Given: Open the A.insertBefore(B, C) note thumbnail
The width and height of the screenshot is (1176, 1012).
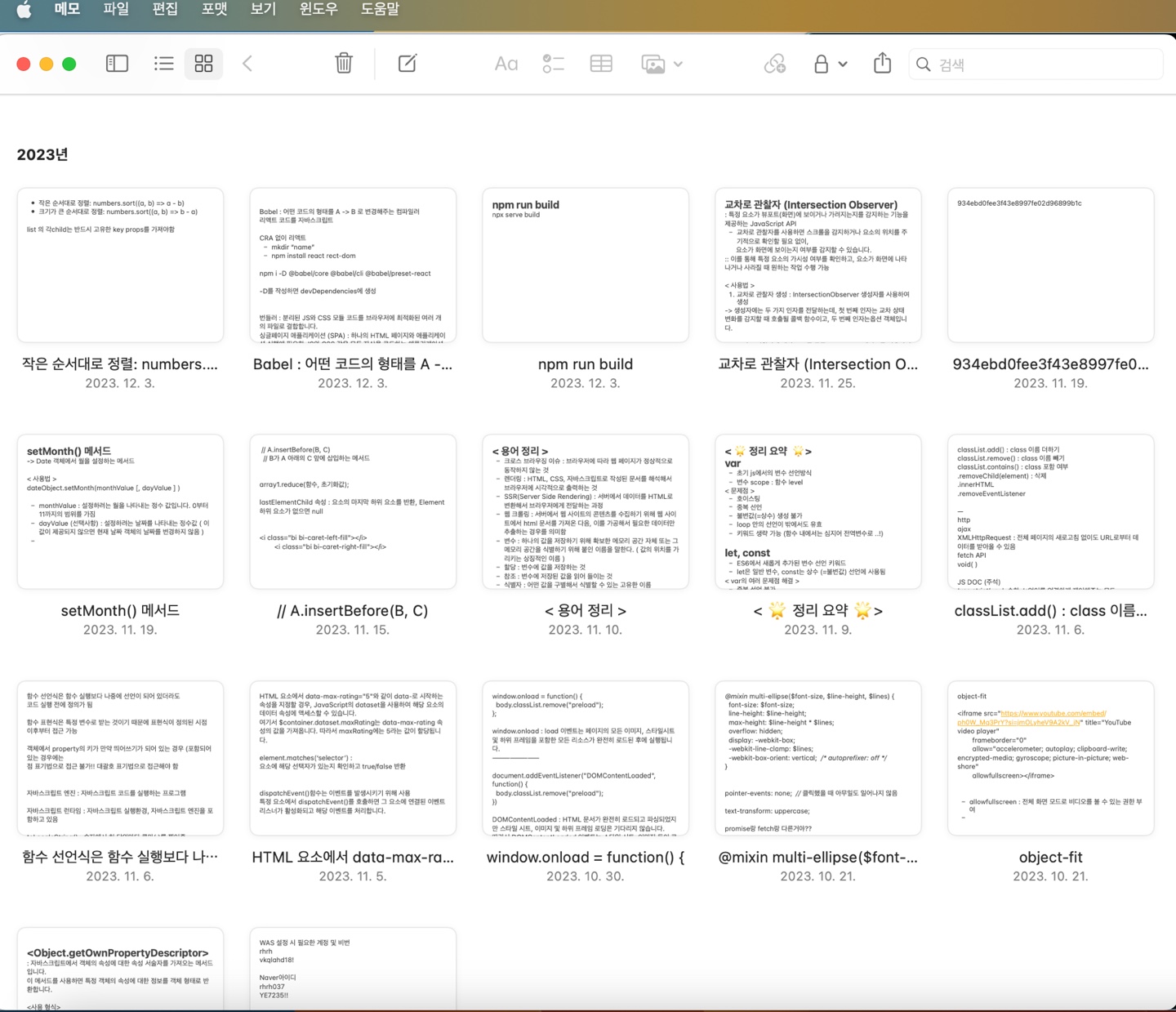Looking at the screenshot, I should click(x=353, y=512).
